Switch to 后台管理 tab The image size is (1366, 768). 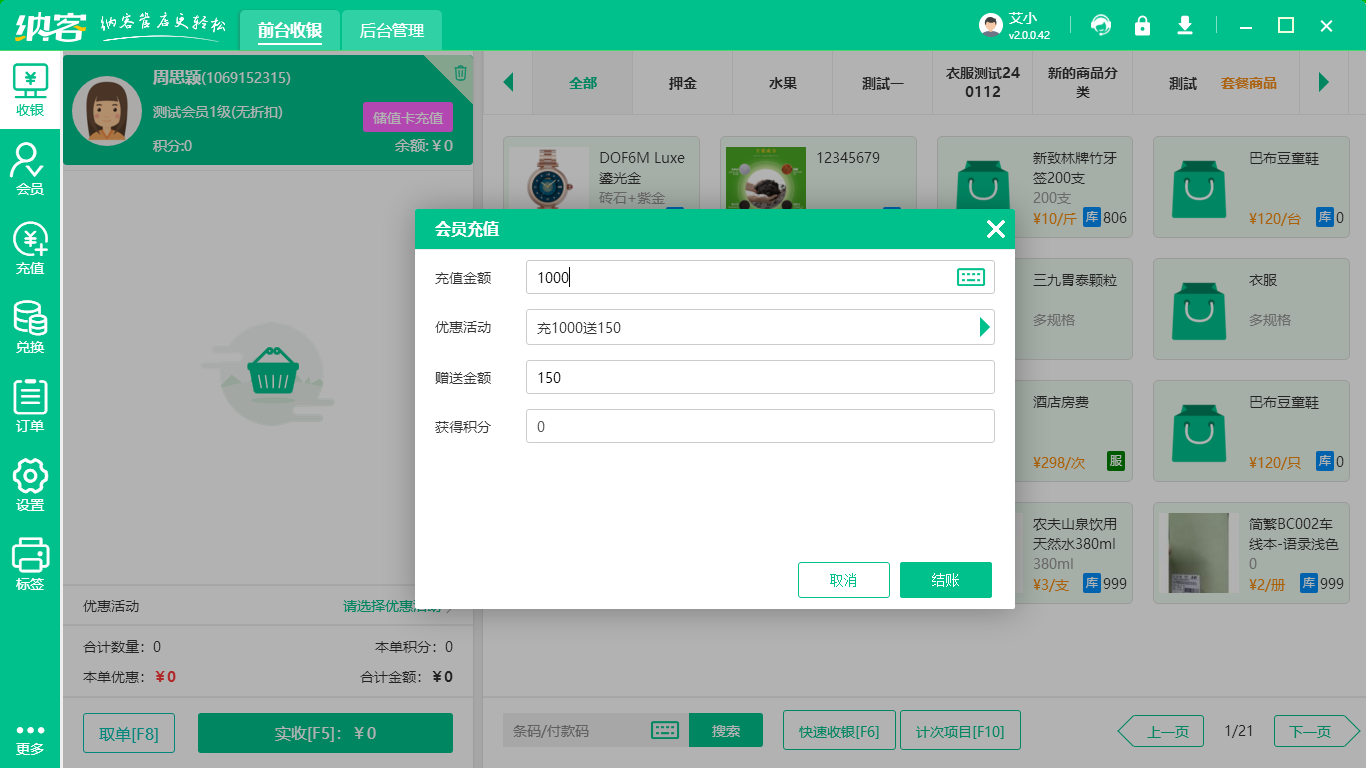[x=392, y=30]
